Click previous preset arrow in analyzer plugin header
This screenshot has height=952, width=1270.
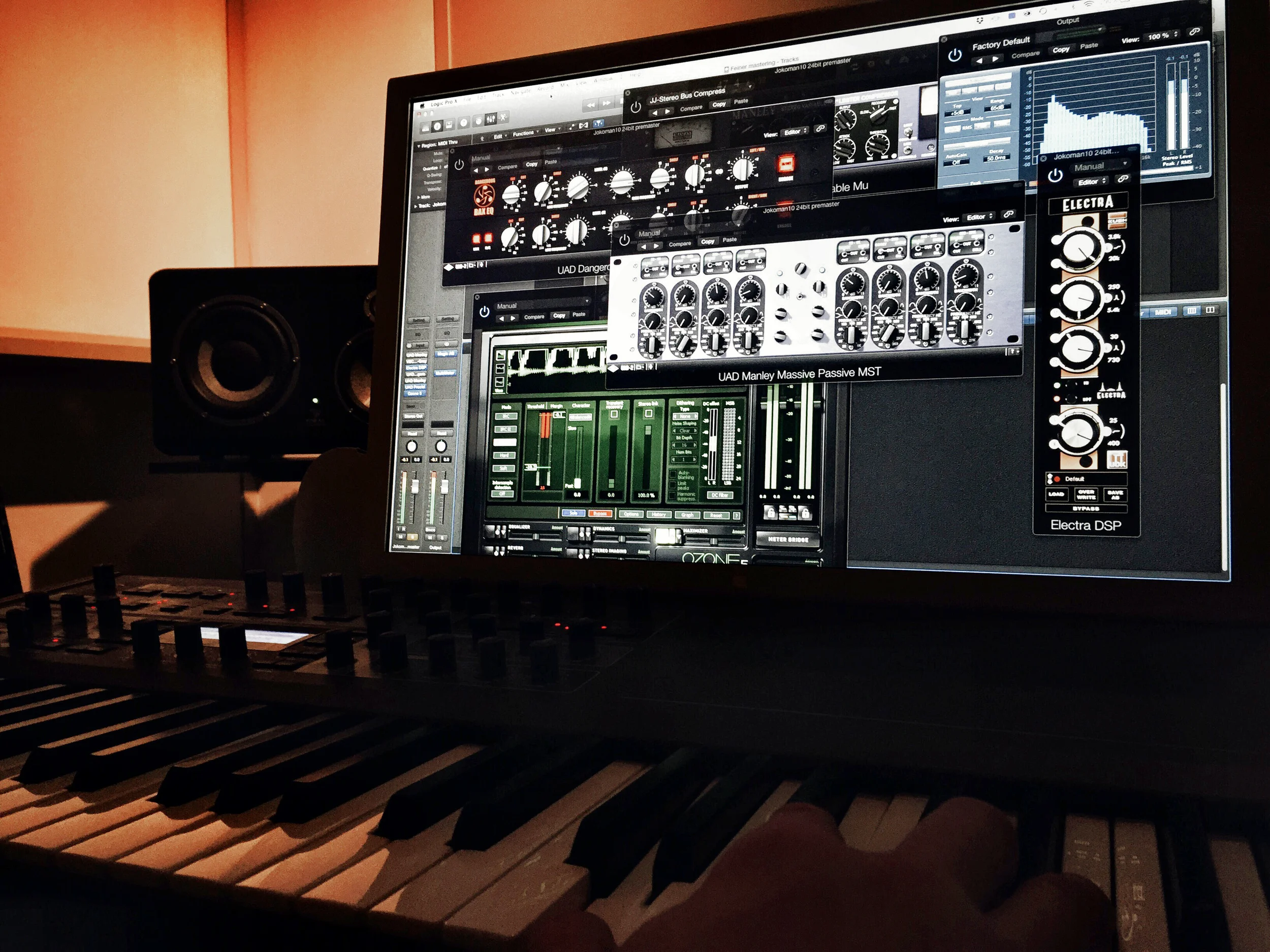(979, 60)
